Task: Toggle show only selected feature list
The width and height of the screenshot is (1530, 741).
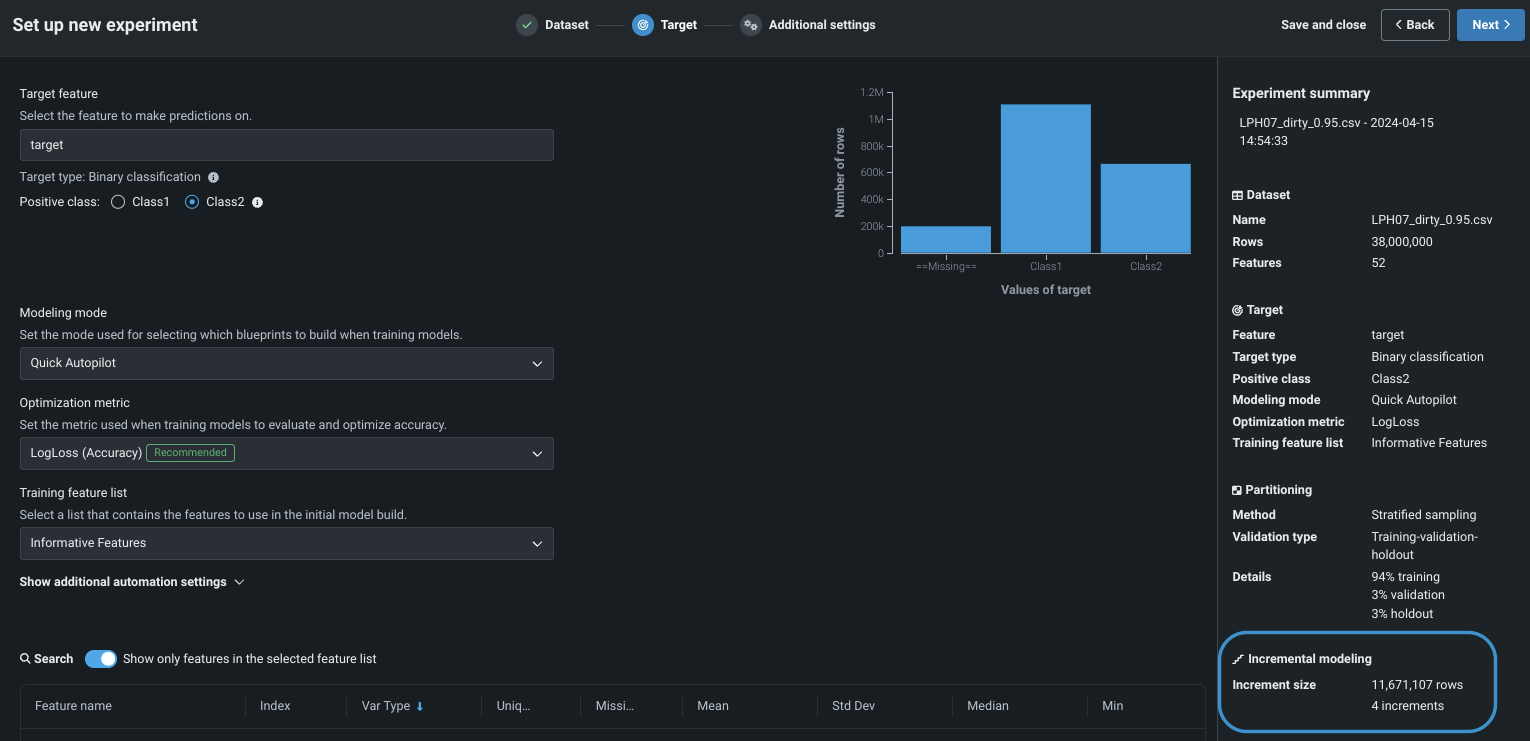Action: pyautogui.click(x=101, y=659)
